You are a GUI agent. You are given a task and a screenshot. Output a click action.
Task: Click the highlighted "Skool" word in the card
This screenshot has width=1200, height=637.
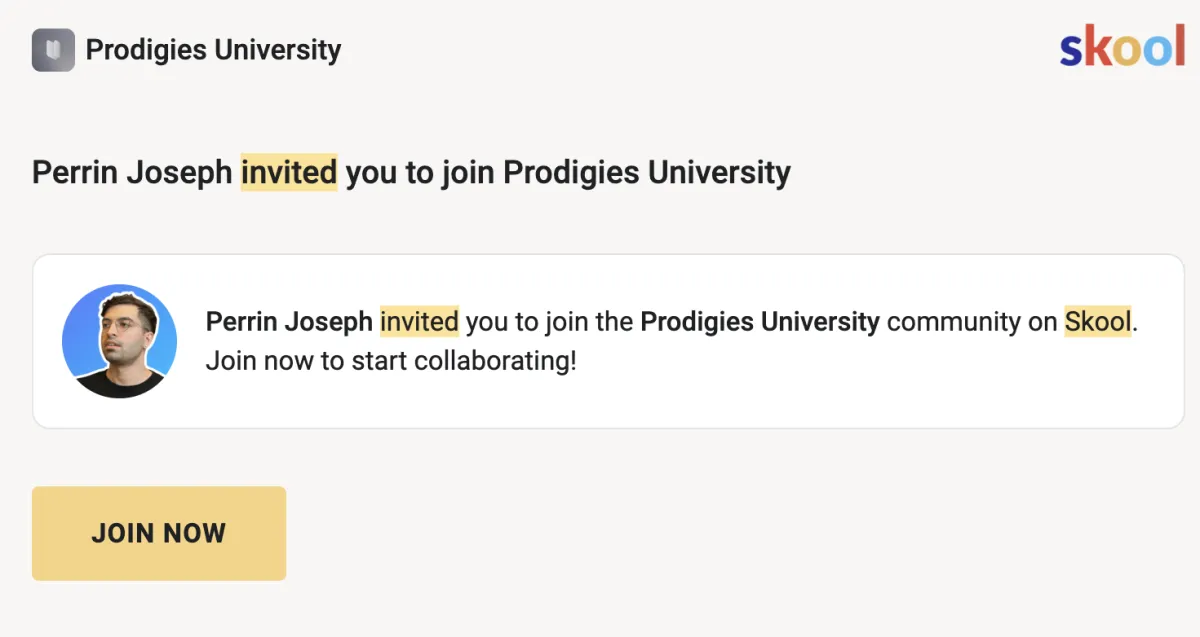(1098, 322)
